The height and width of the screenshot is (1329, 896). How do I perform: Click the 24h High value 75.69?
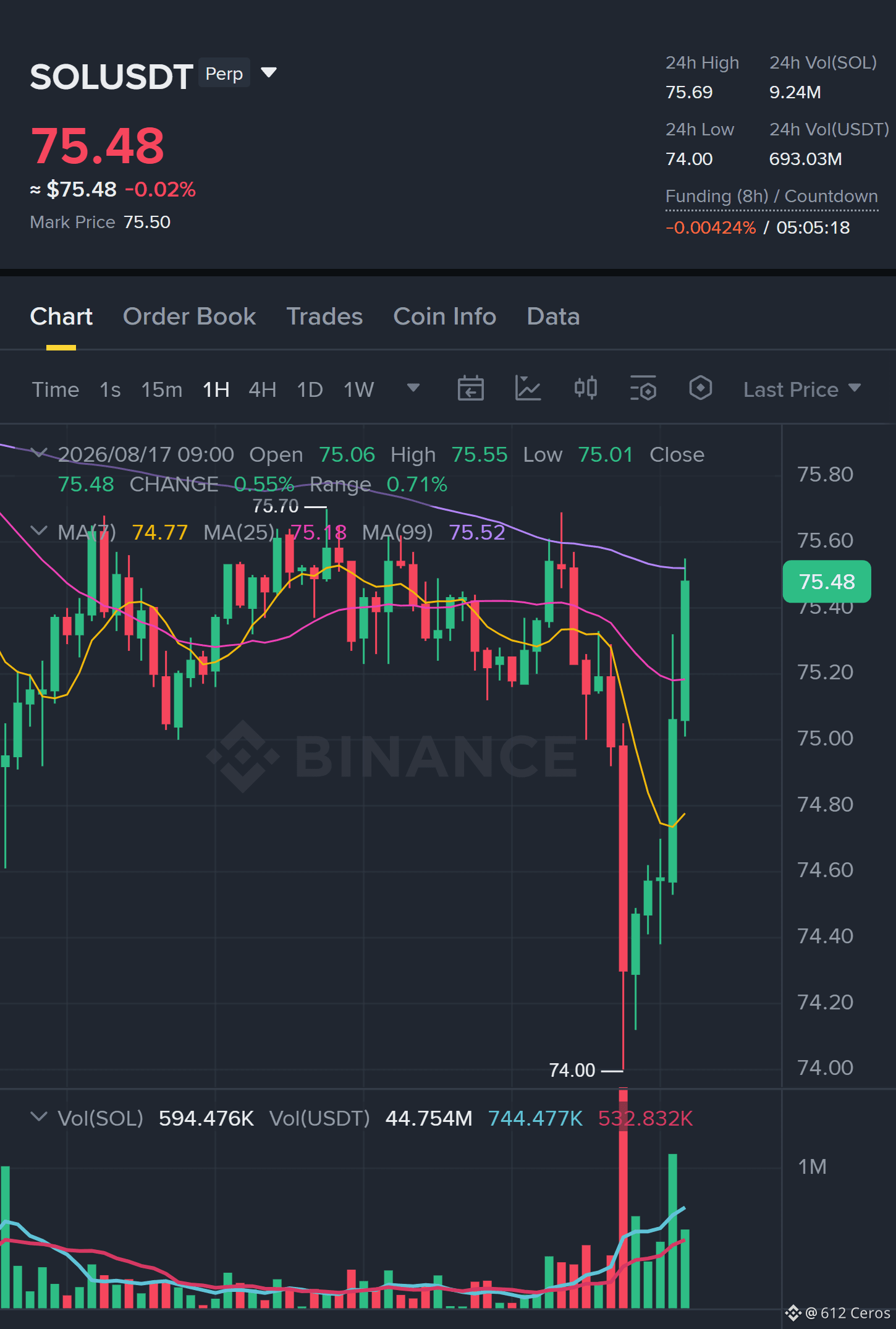coord(689,92)
